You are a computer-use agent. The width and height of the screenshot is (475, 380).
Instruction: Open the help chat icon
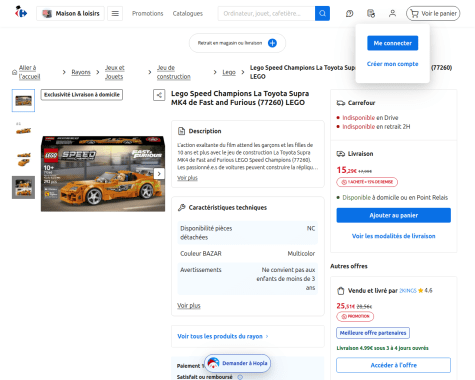(349, 13)
